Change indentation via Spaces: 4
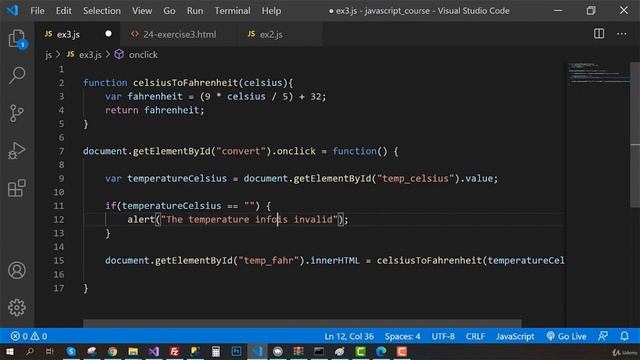 [402, 336]
